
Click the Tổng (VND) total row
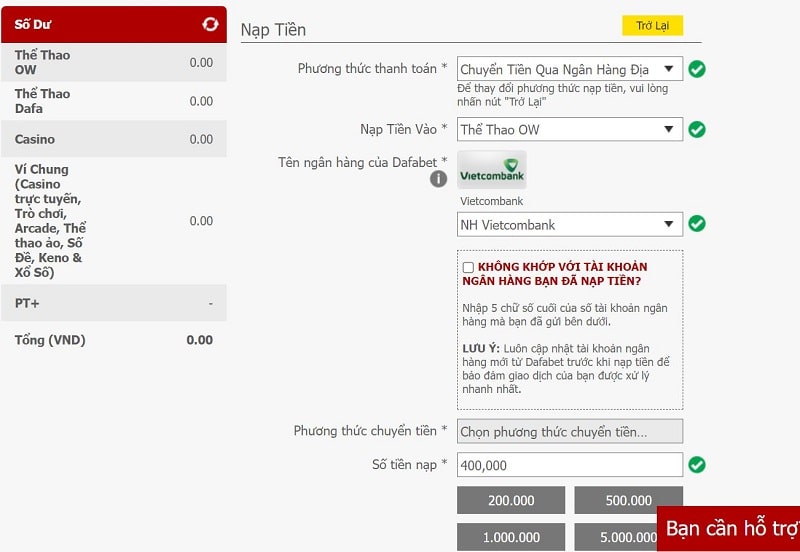coord(114,340)
